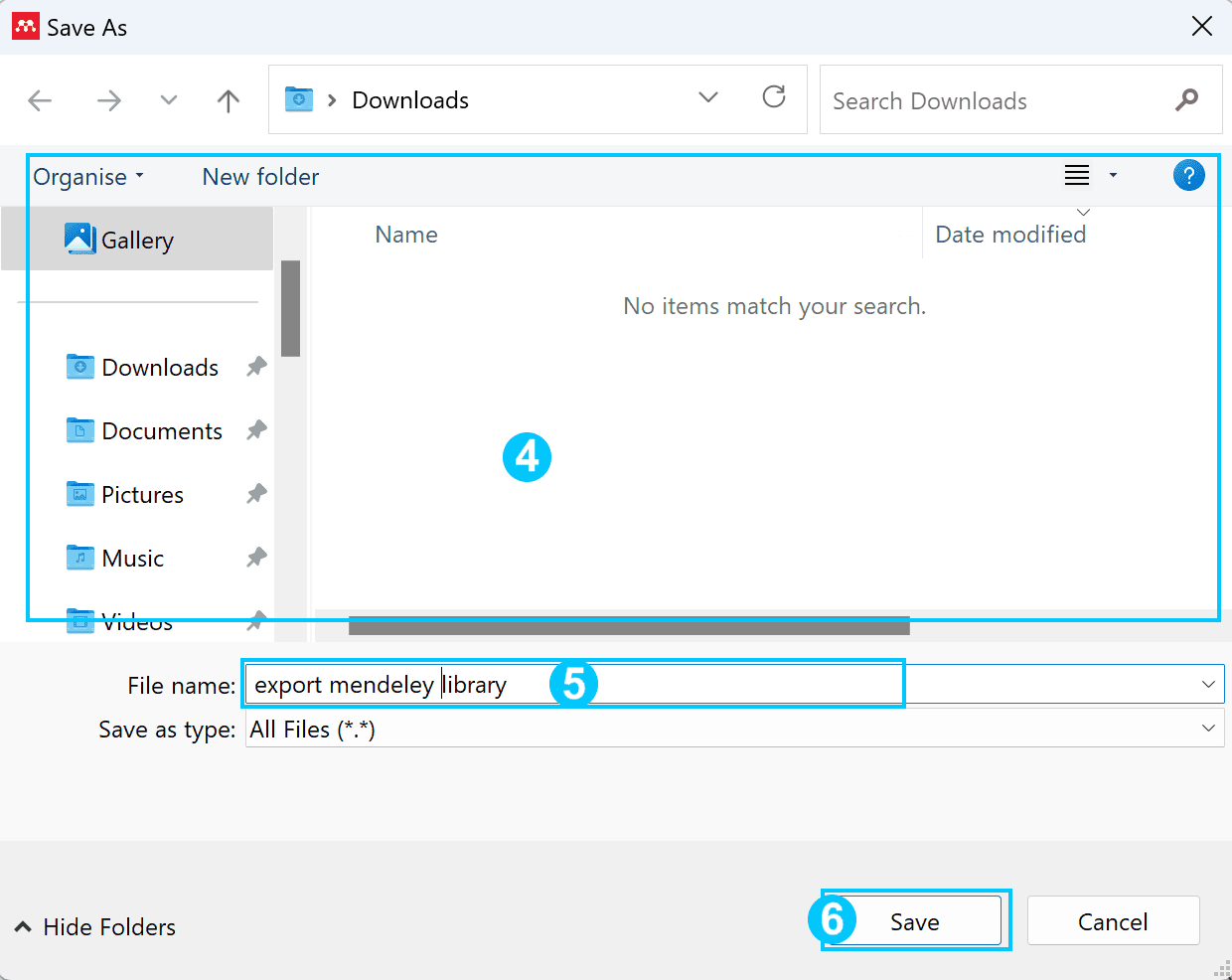Save the file
This screenshot has width=1232, height=980.
pos(915,921)
